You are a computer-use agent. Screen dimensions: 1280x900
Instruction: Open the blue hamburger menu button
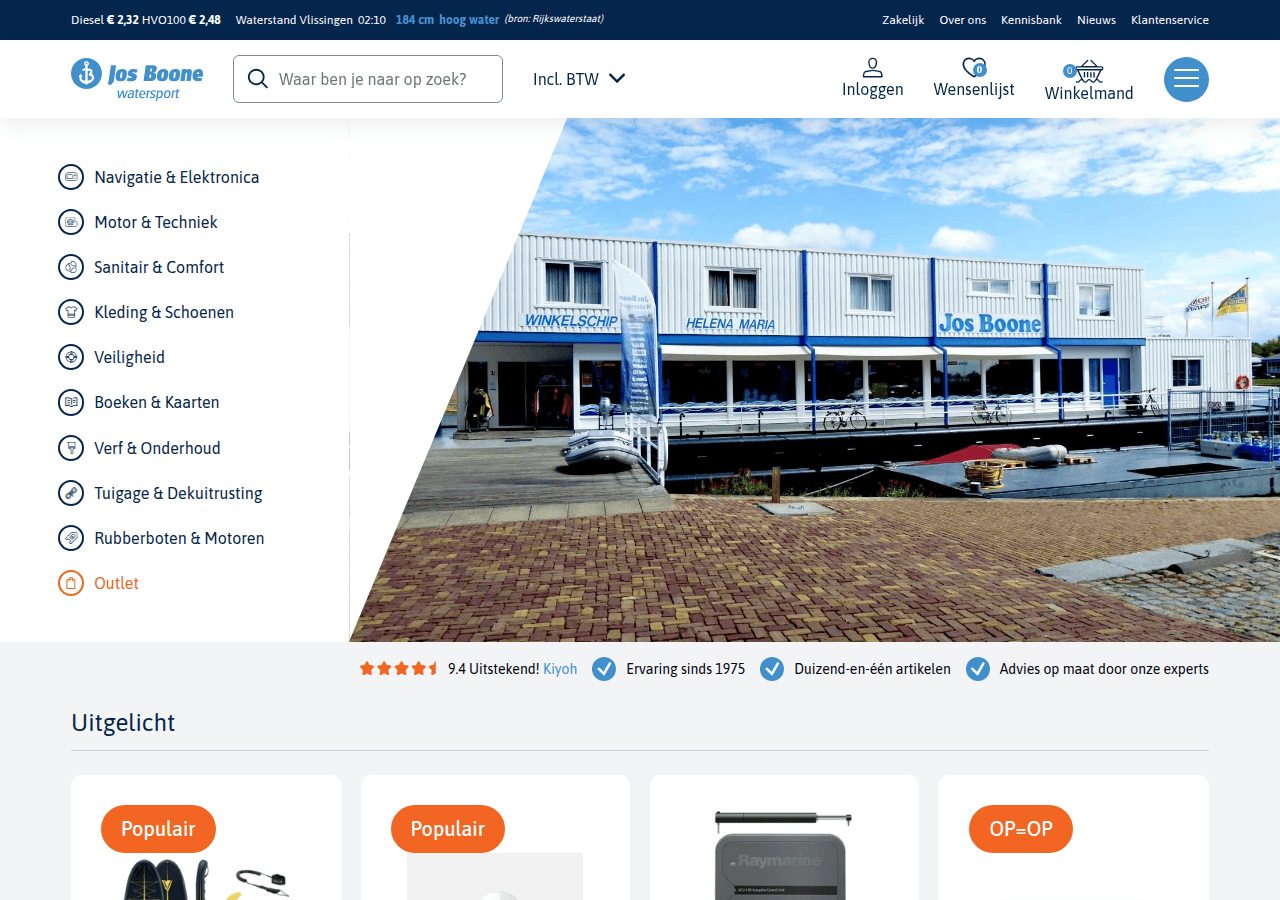pyautogui.click(x=1186, y=79)
